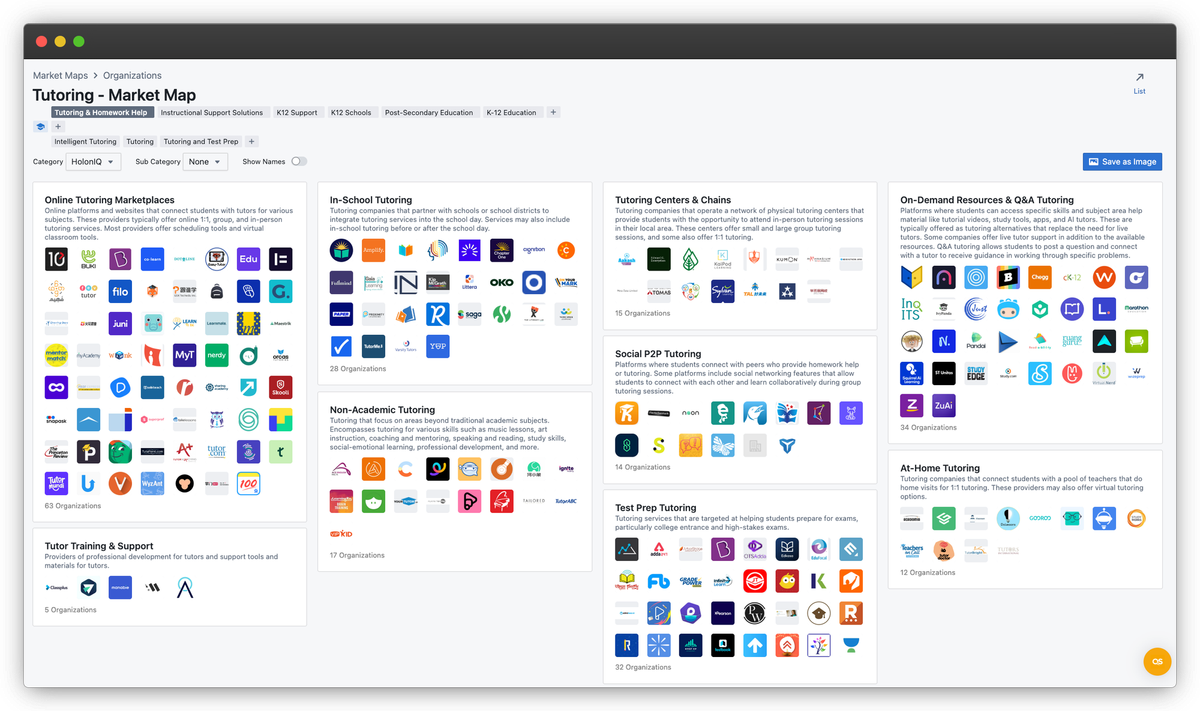
Task: Switch to the Tutoring and Test Prep tag
Action: [201, 142]
